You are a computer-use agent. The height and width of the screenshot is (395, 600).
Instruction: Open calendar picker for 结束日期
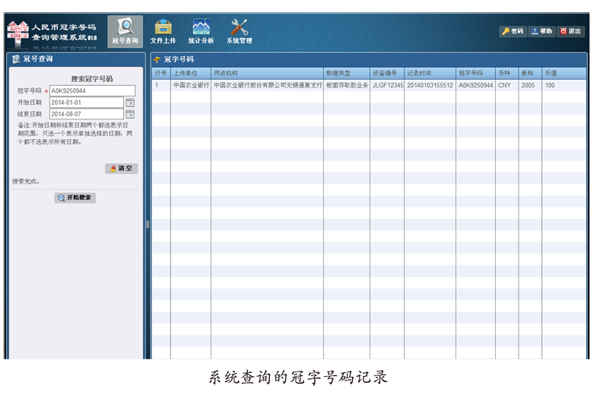click(x=130, y=114)
